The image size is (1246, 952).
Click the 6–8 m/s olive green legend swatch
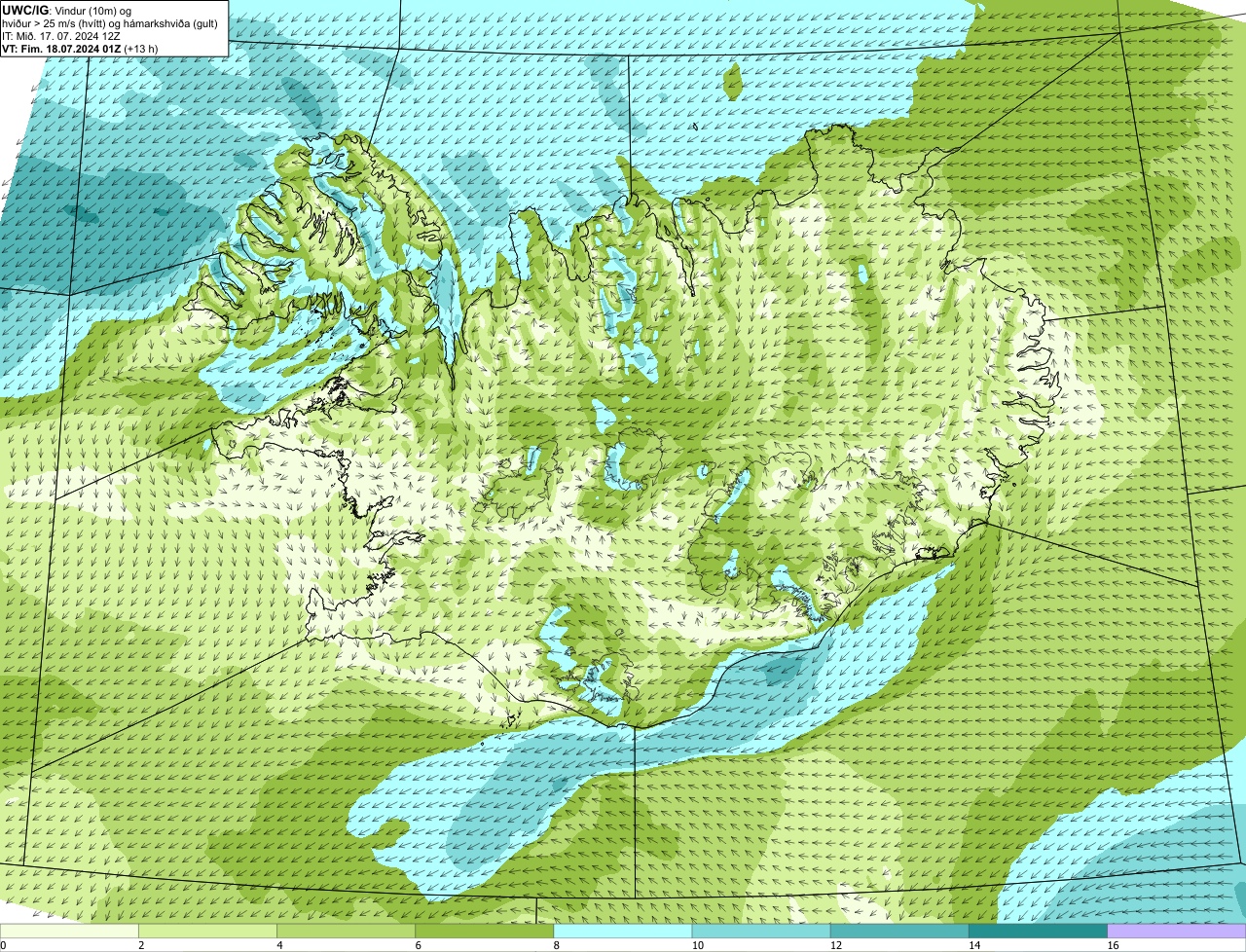coord(485,931)
